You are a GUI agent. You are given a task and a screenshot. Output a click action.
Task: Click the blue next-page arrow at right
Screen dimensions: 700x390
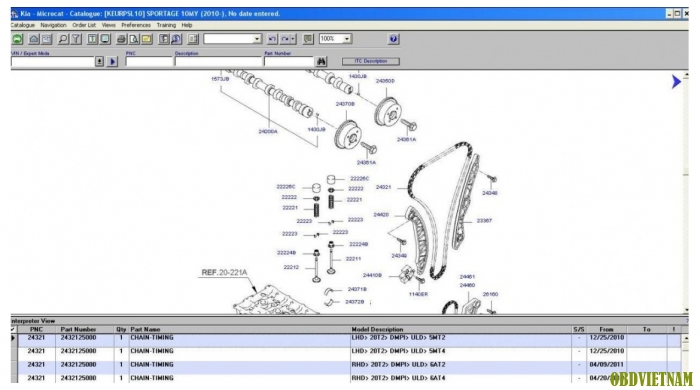[676, 82]
